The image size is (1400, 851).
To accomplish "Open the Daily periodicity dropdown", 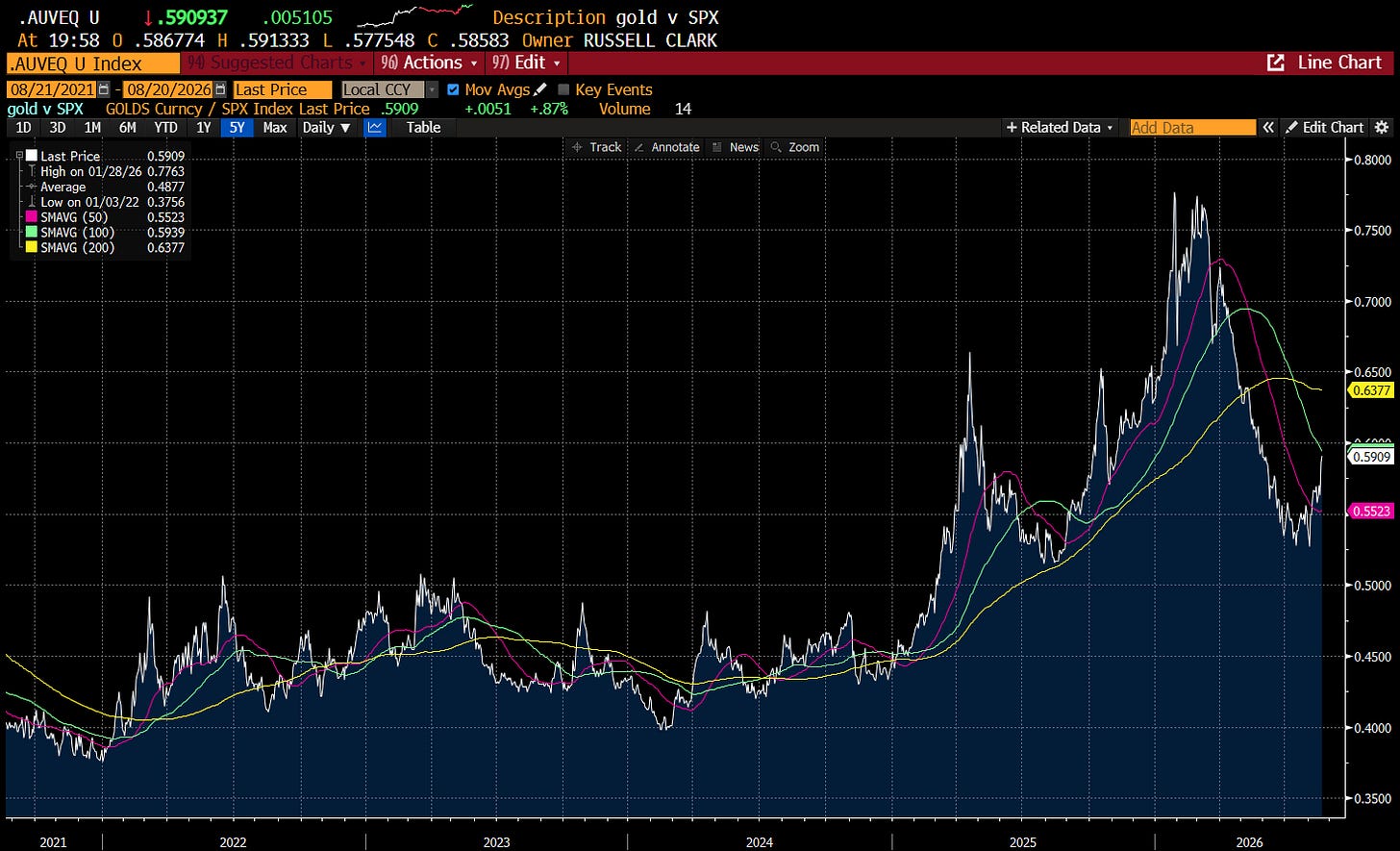I will pyautogui.click(x=325, y=127).
